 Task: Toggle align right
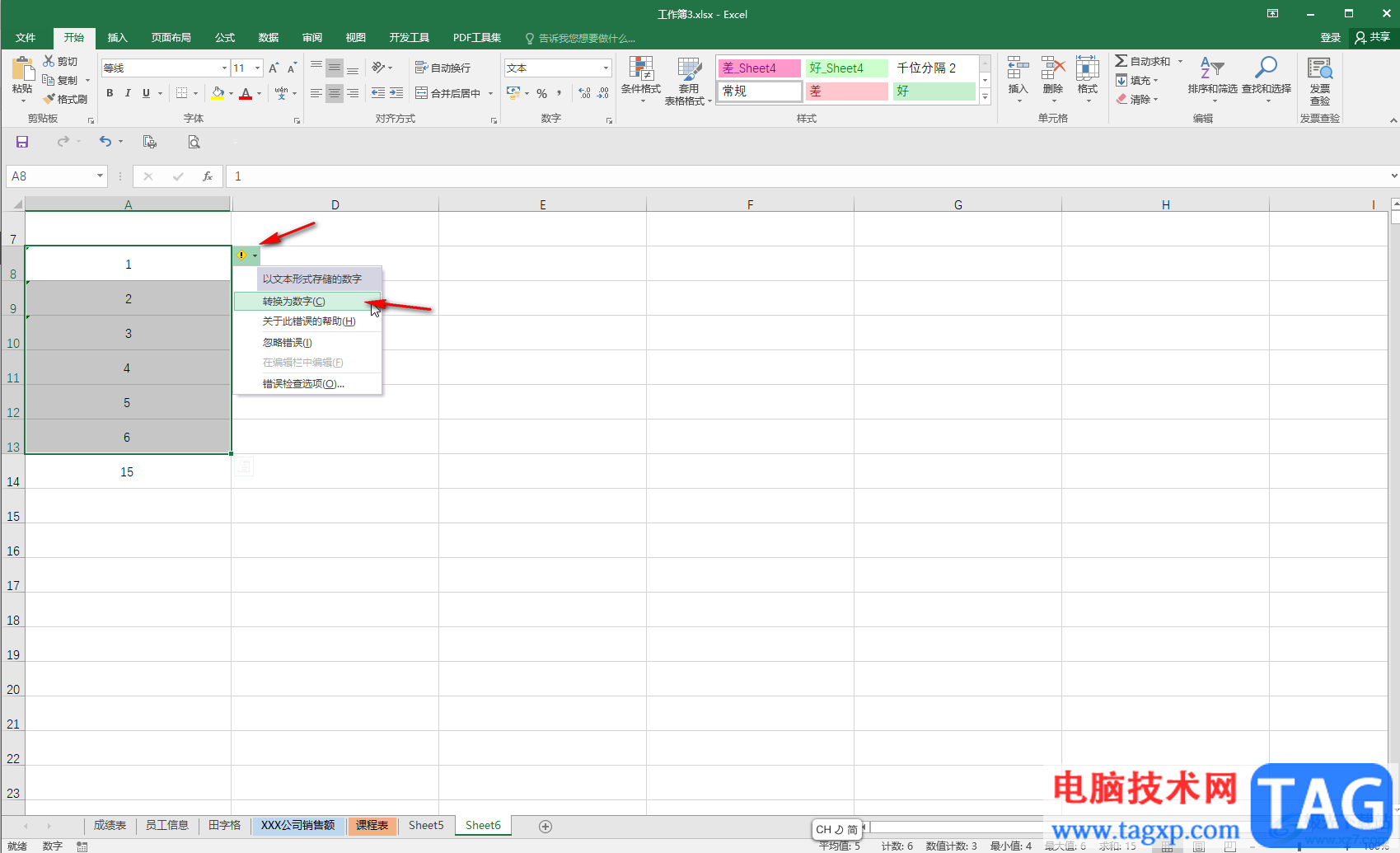[353, 93]
